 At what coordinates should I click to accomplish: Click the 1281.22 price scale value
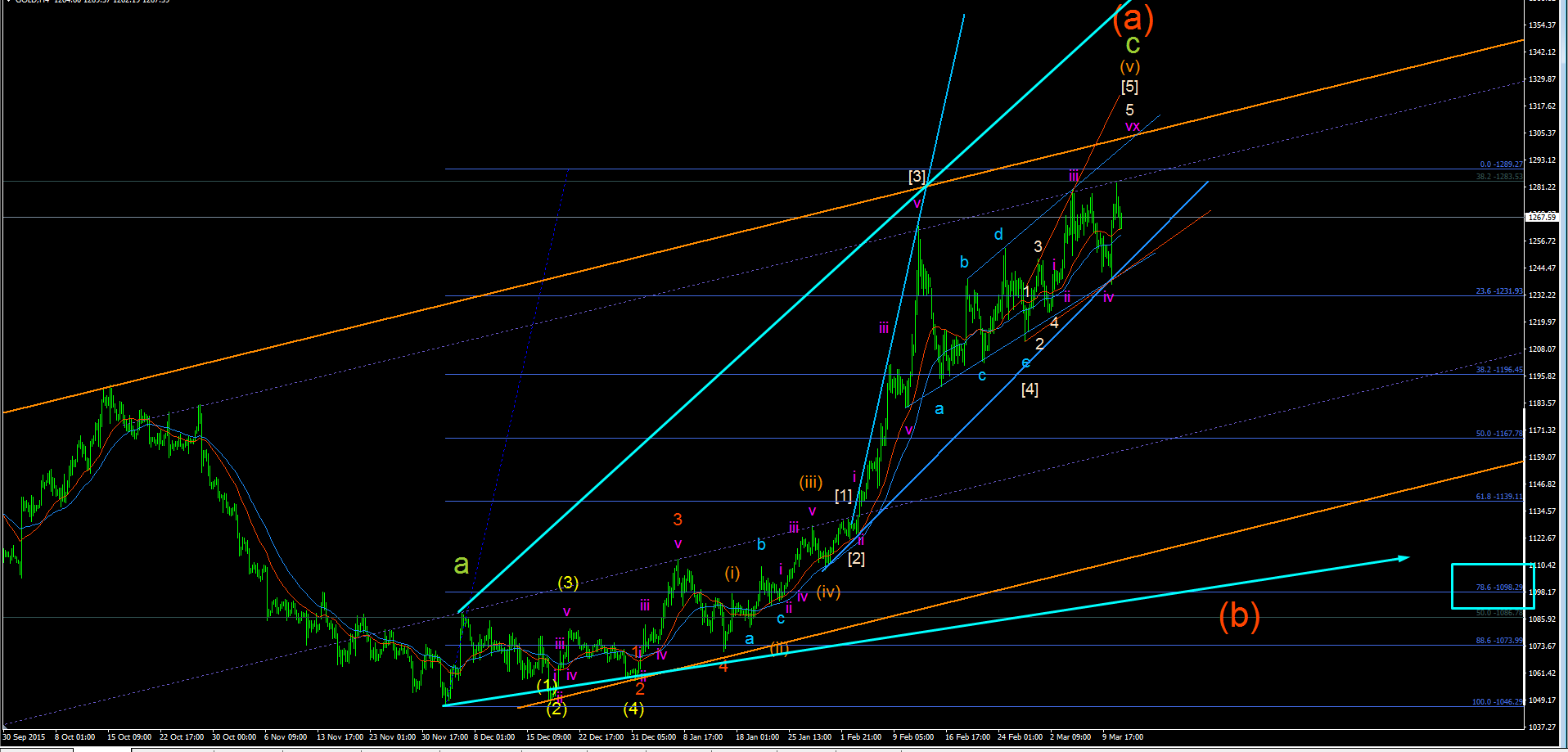(1543, 187)
